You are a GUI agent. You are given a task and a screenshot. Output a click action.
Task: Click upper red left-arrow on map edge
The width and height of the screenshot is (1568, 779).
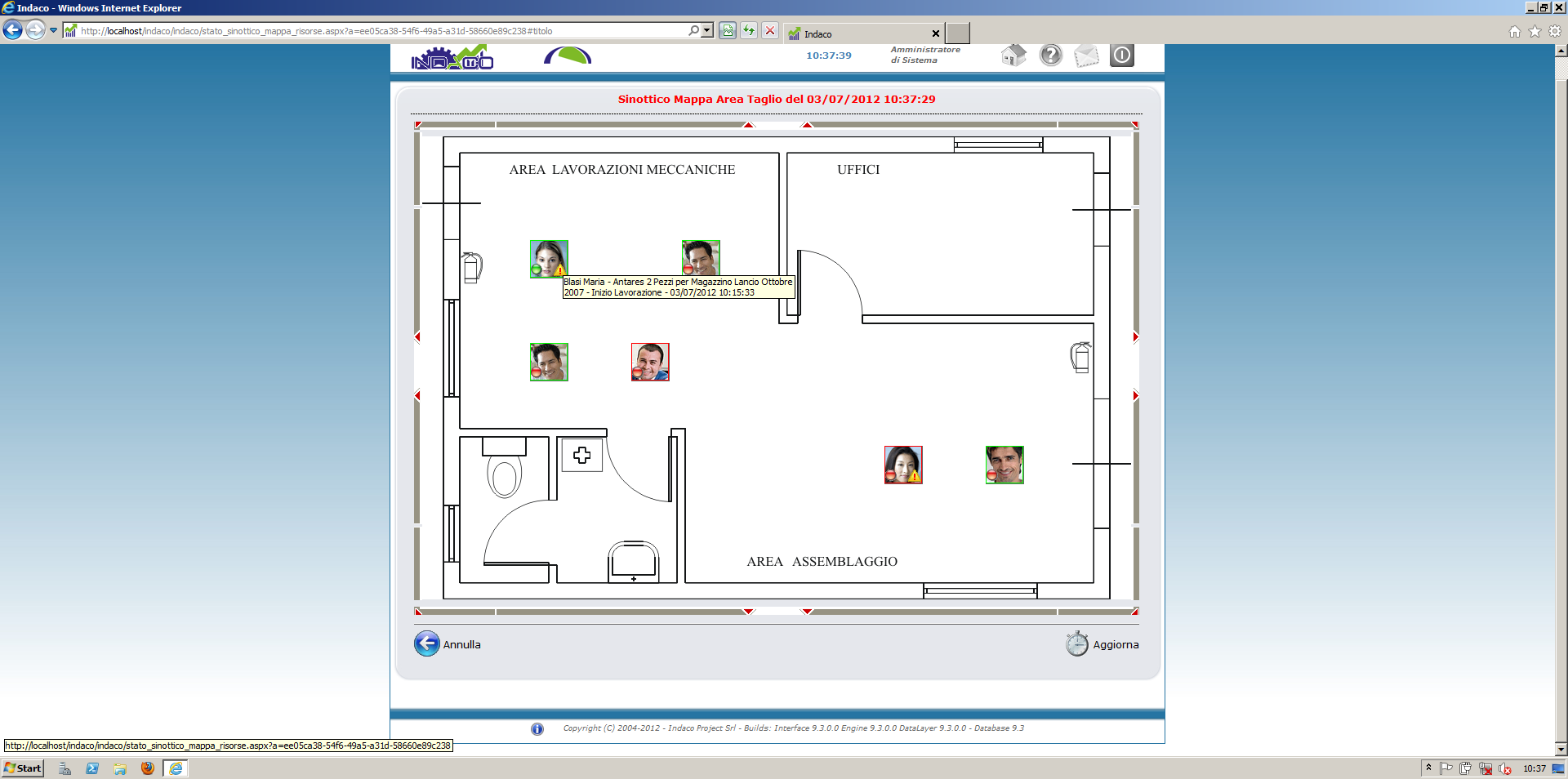417,337
